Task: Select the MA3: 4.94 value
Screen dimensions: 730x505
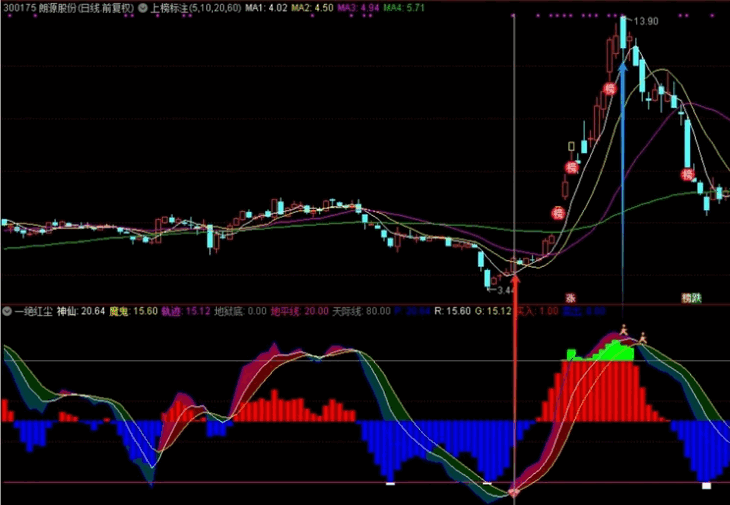Action: pyautogui.click(x=358, y=8)
